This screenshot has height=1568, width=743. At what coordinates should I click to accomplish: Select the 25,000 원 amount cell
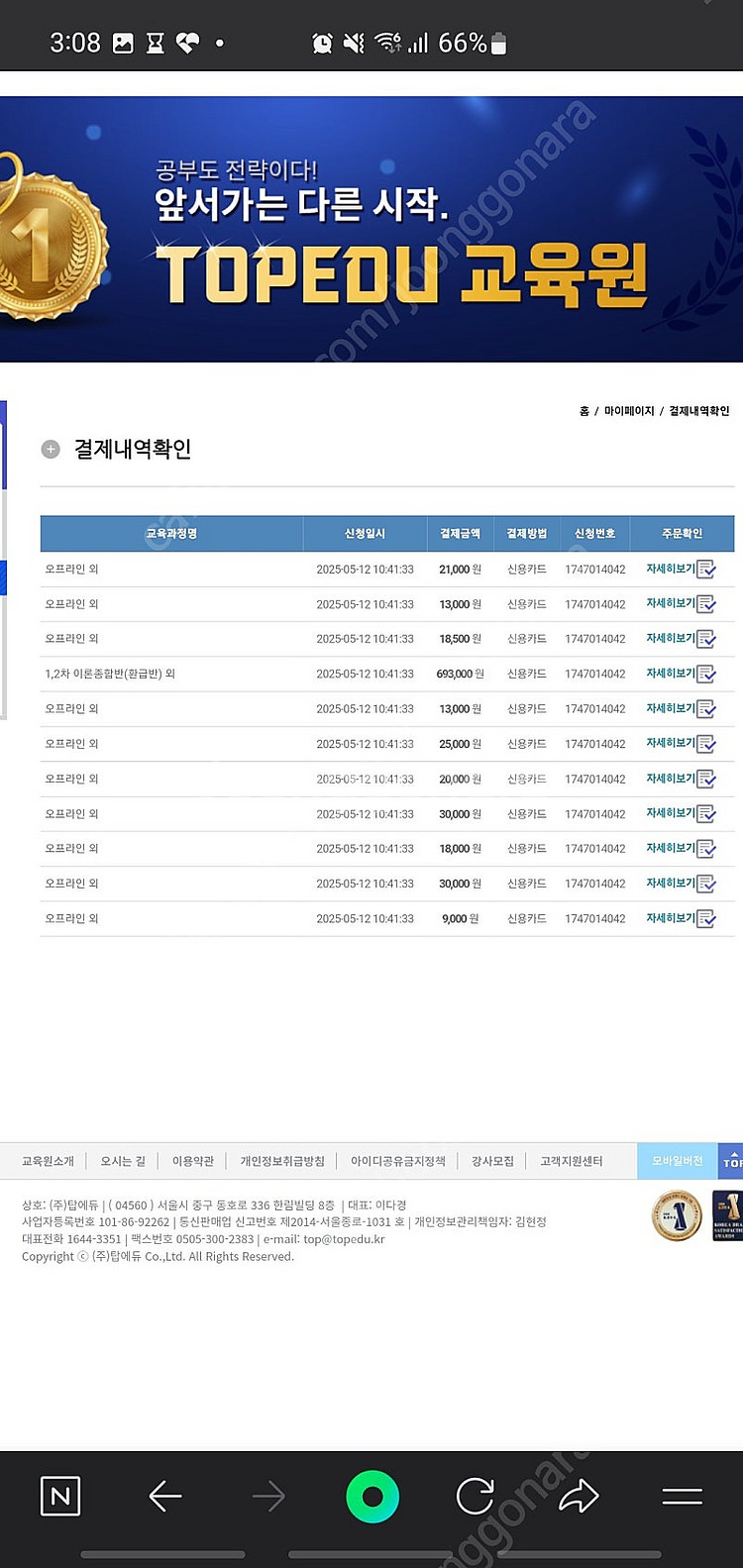(x=461, y=744)
